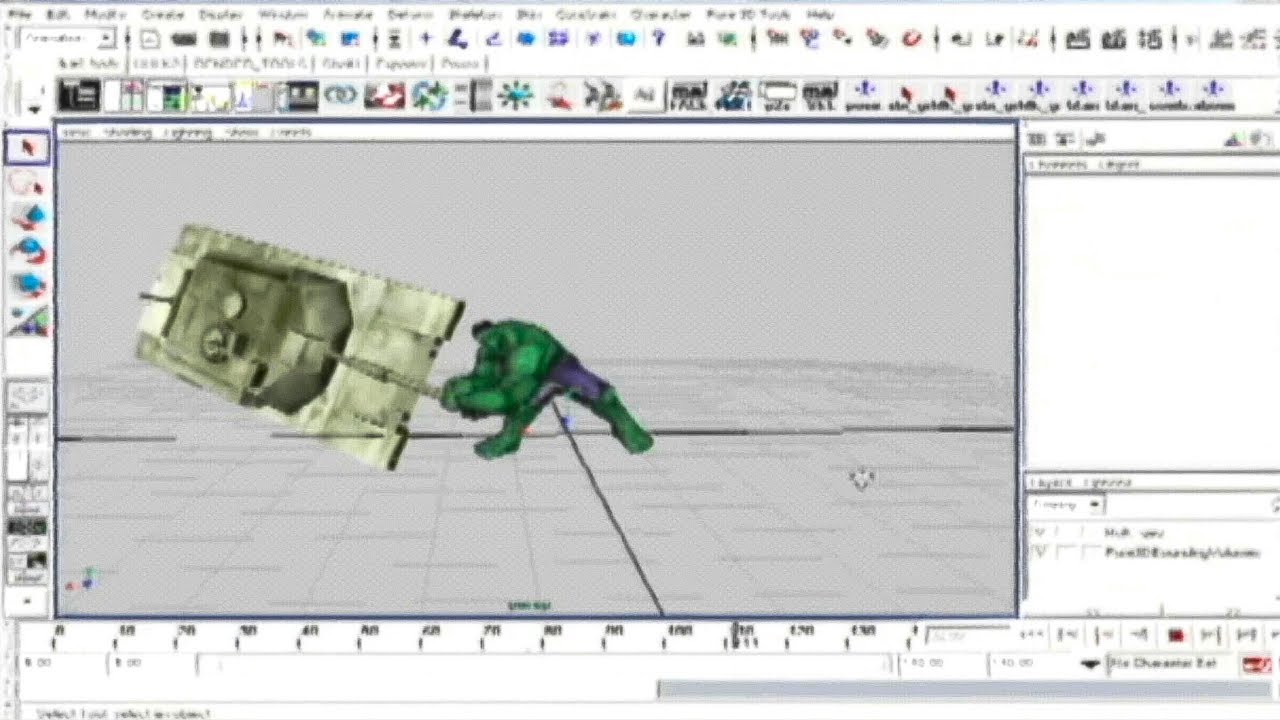Image resolution: width=1280 pixels, height=720 pixels.
Task: Click the red magnet snap icon
Action: (911, 39)
